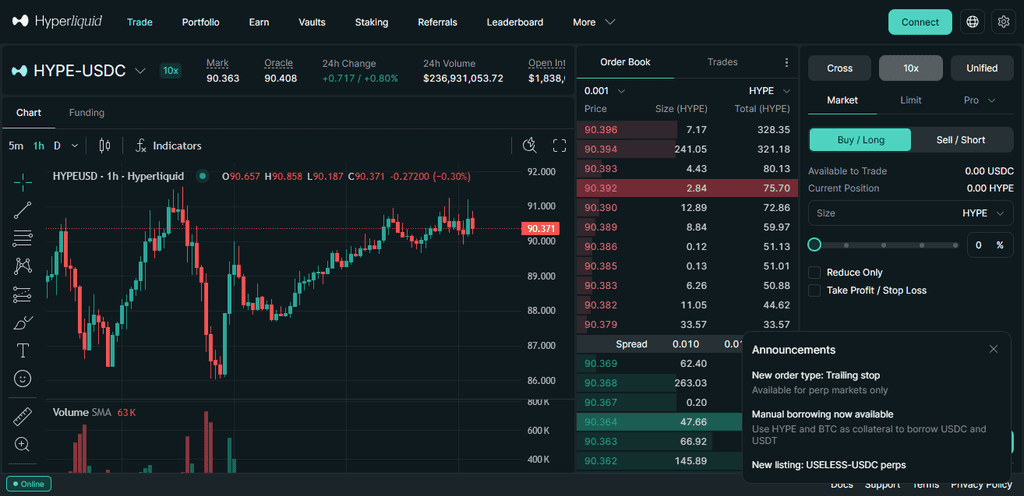Click the 90.364 bid price row
1024x496 pixels.
click(660, 422)
